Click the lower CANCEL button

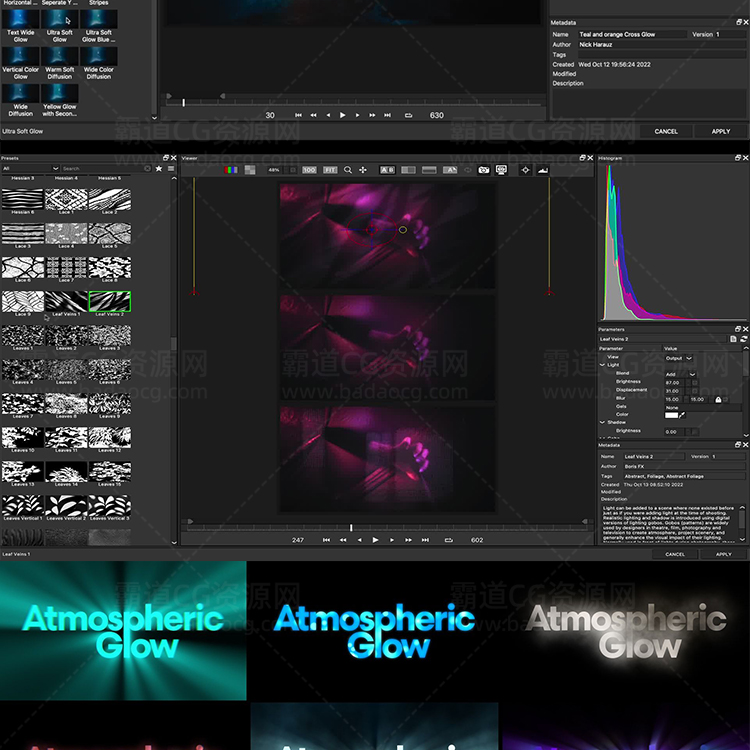[675, 554]
